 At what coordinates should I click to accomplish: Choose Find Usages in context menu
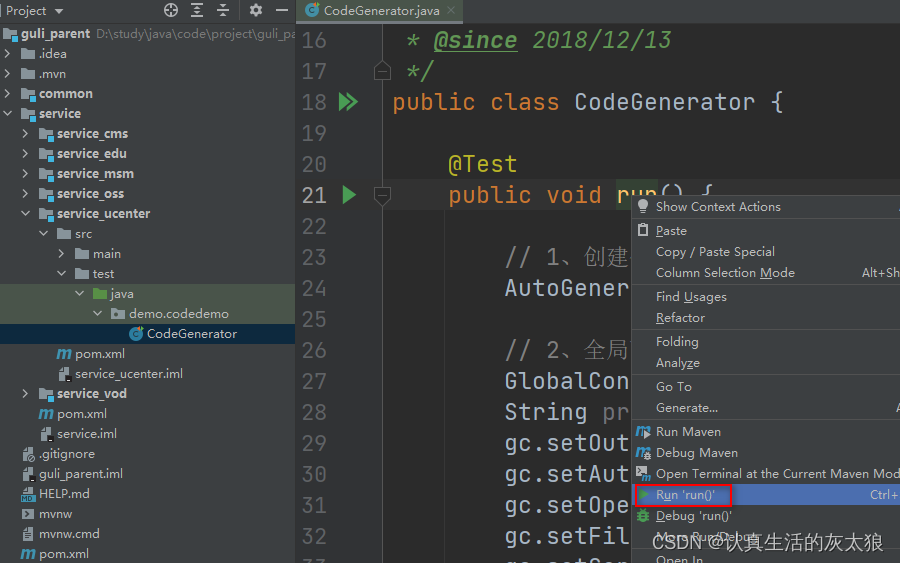coord(766,297)
